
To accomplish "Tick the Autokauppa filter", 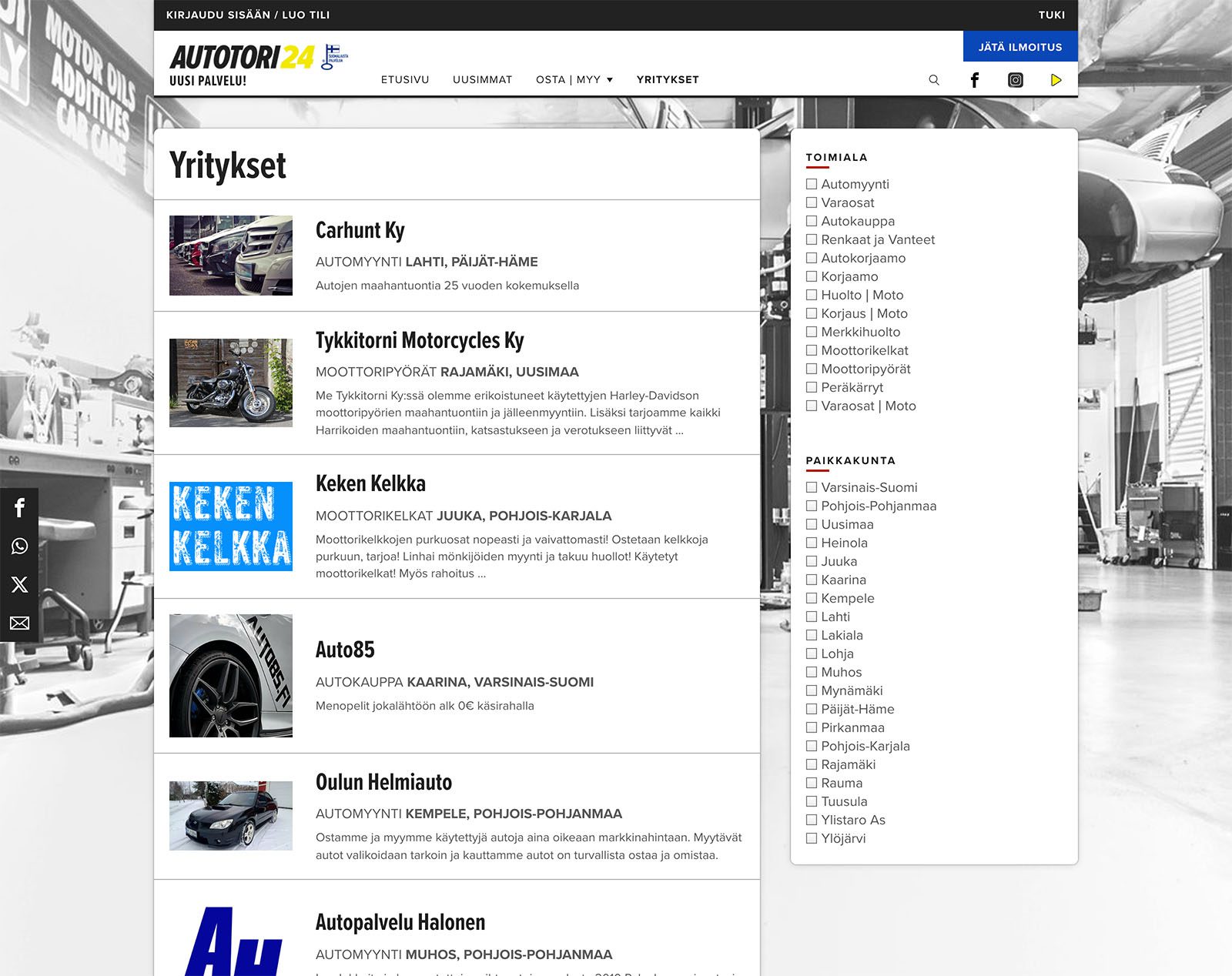I will [812, 221].
